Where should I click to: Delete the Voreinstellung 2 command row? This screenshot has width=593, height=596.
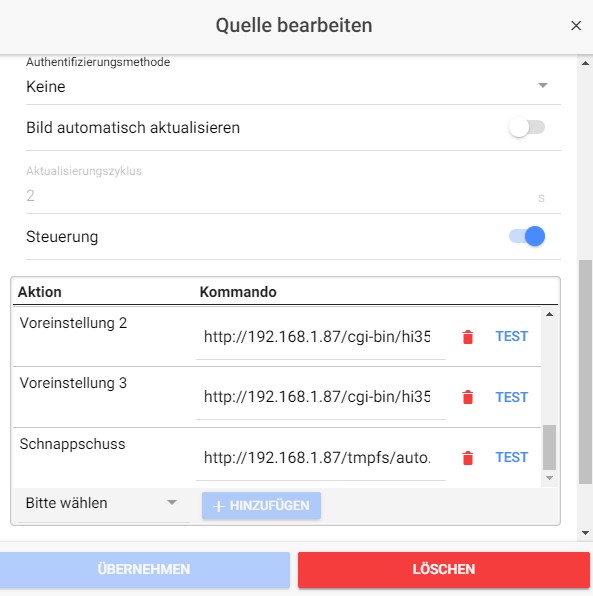pyautogui.click(x=468, y=337)
